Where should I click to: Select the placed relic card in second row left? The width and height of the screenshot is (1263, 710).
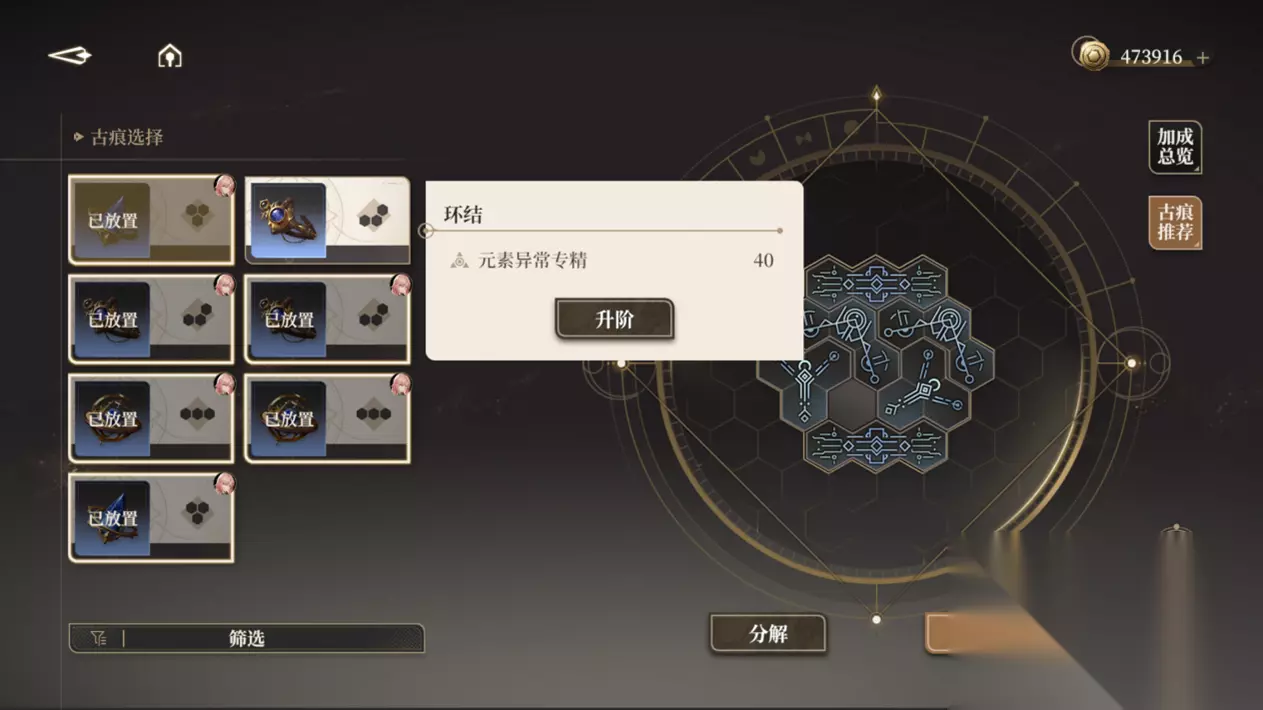point(151,320)
